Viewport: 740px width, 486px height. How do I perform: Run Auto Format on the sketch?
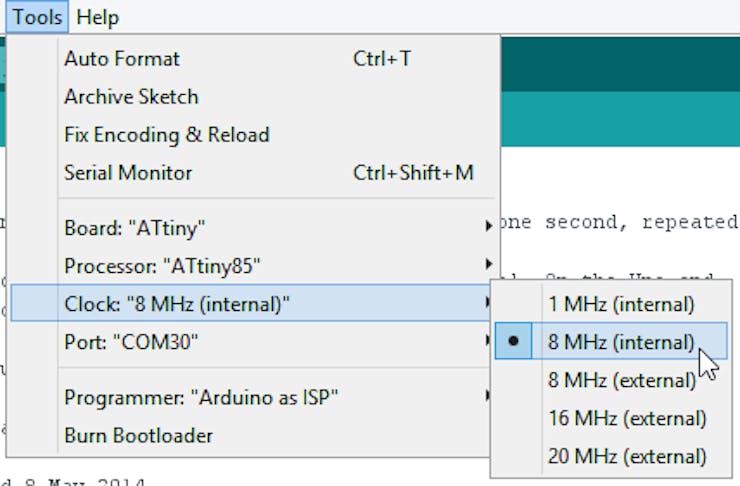[x=122, y=59]
